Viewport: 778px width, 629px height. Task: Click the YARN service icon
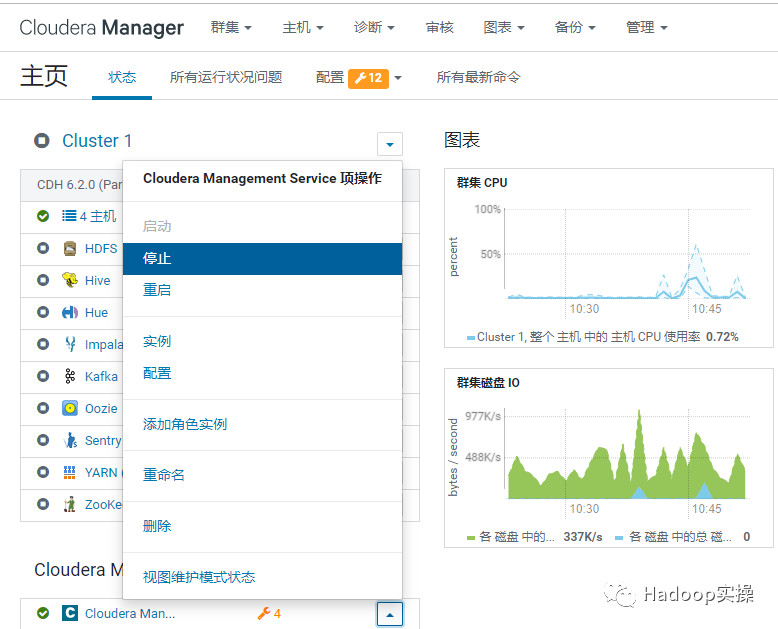[x=70, y=473]
